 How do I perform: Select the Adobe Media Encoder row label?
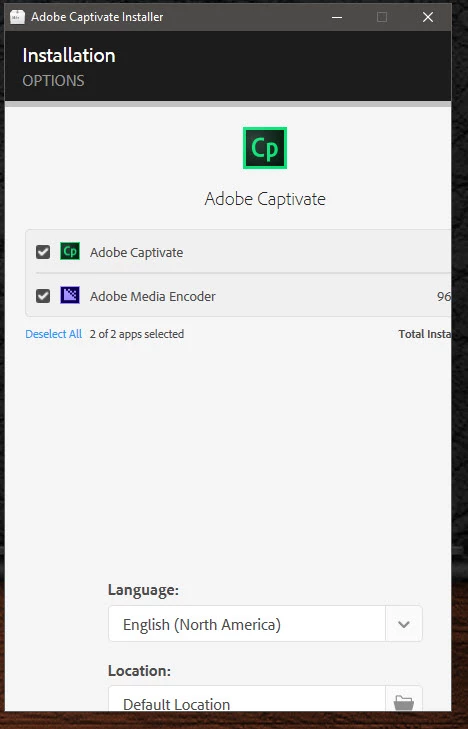152,296
